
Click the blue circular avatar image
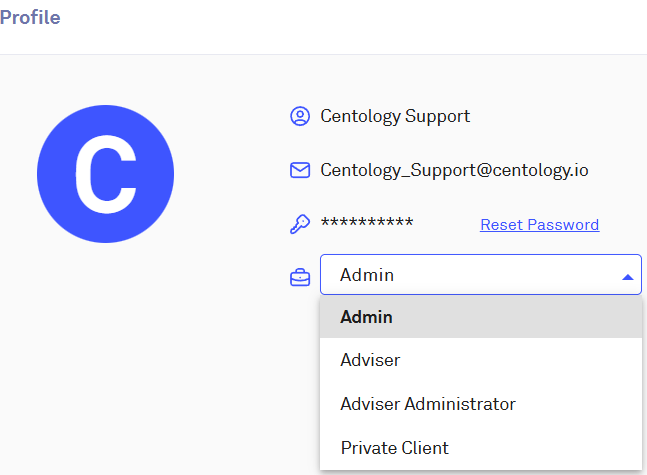[x=105, y=176]
